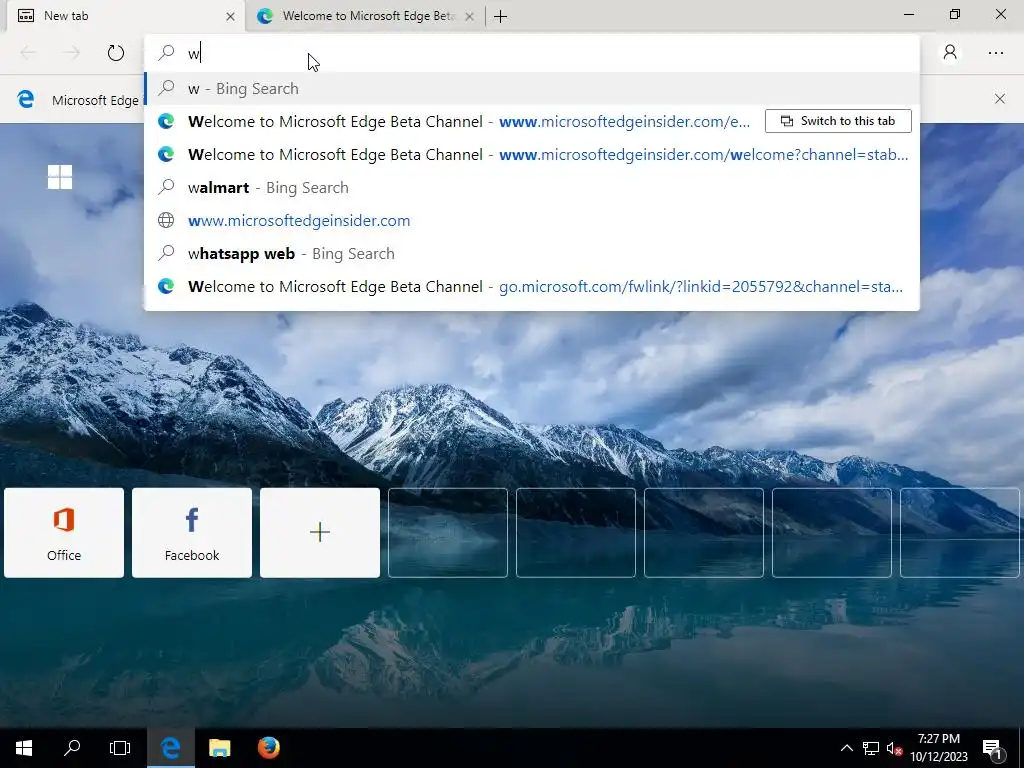Image resolution: width=1024 pixels, height=768 pixels.
Task: Click the muted volume tray icon
Action: click(x=894, y=748)
